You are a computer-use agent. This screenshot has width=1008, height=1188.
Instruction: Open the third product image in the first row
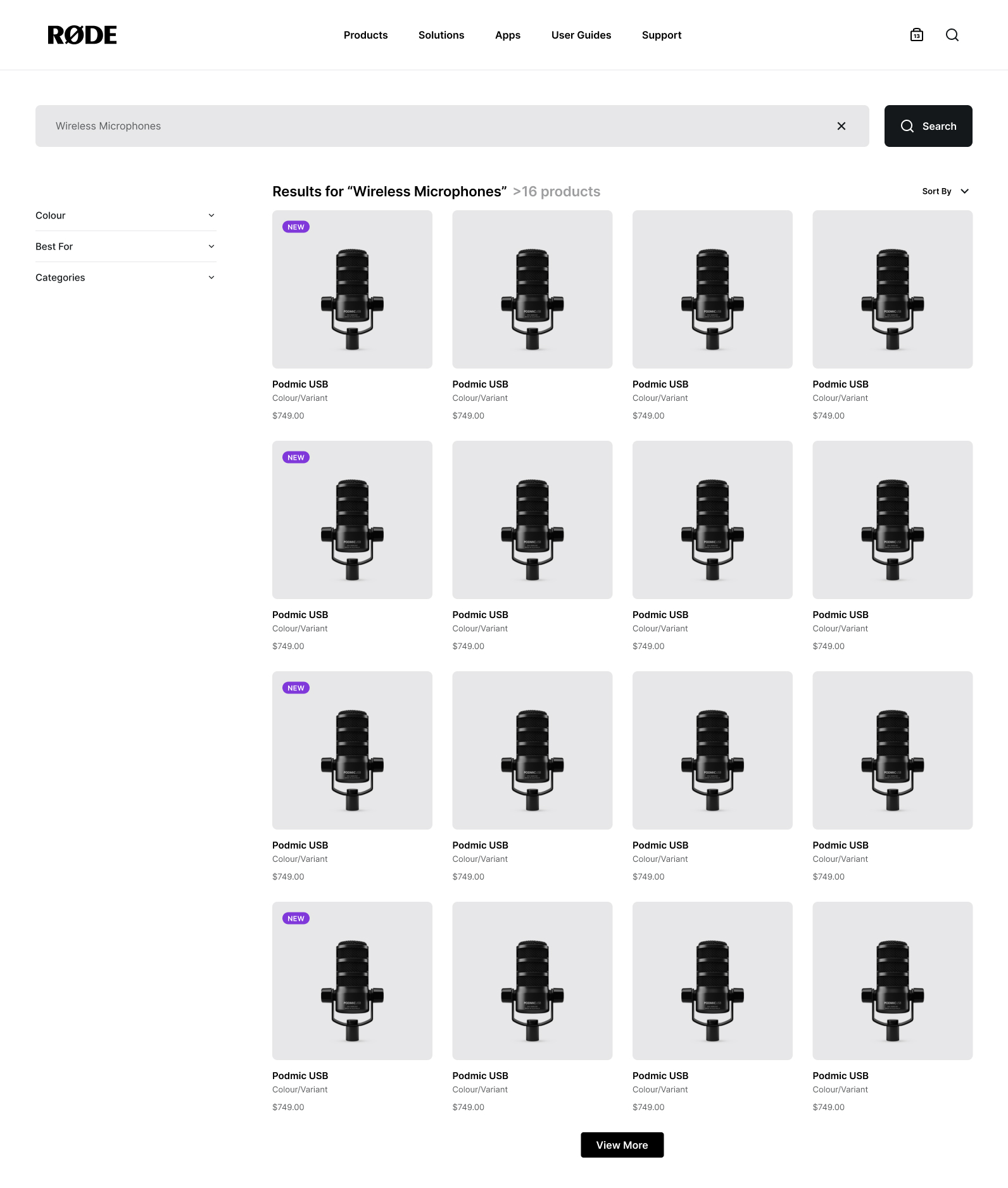coord(712,289)
